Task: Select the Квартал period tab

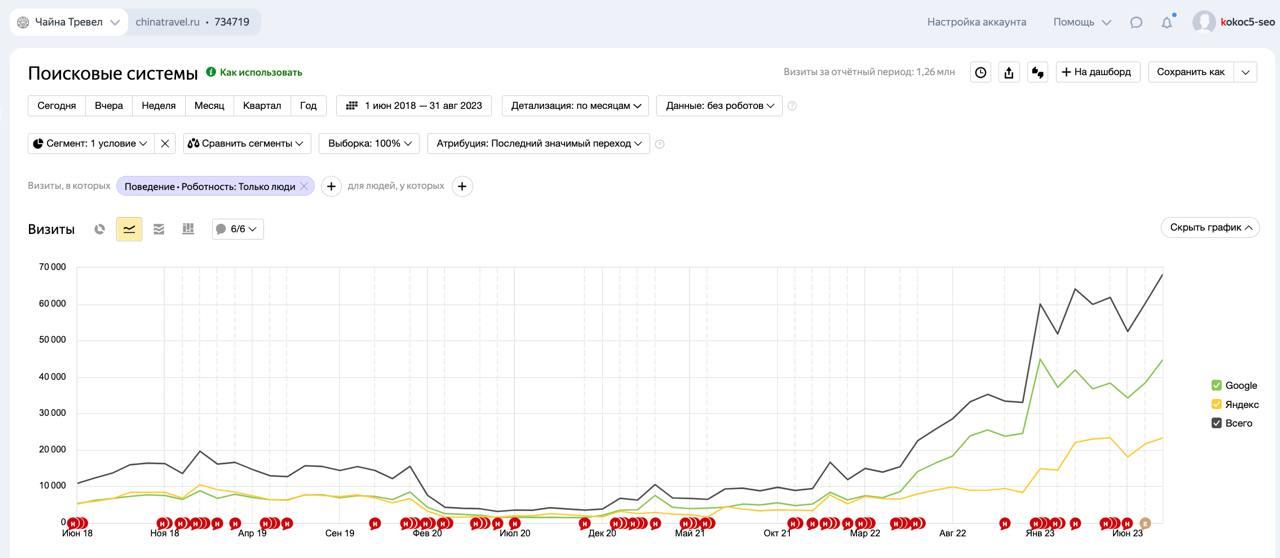Action: [x=262, y=105]
